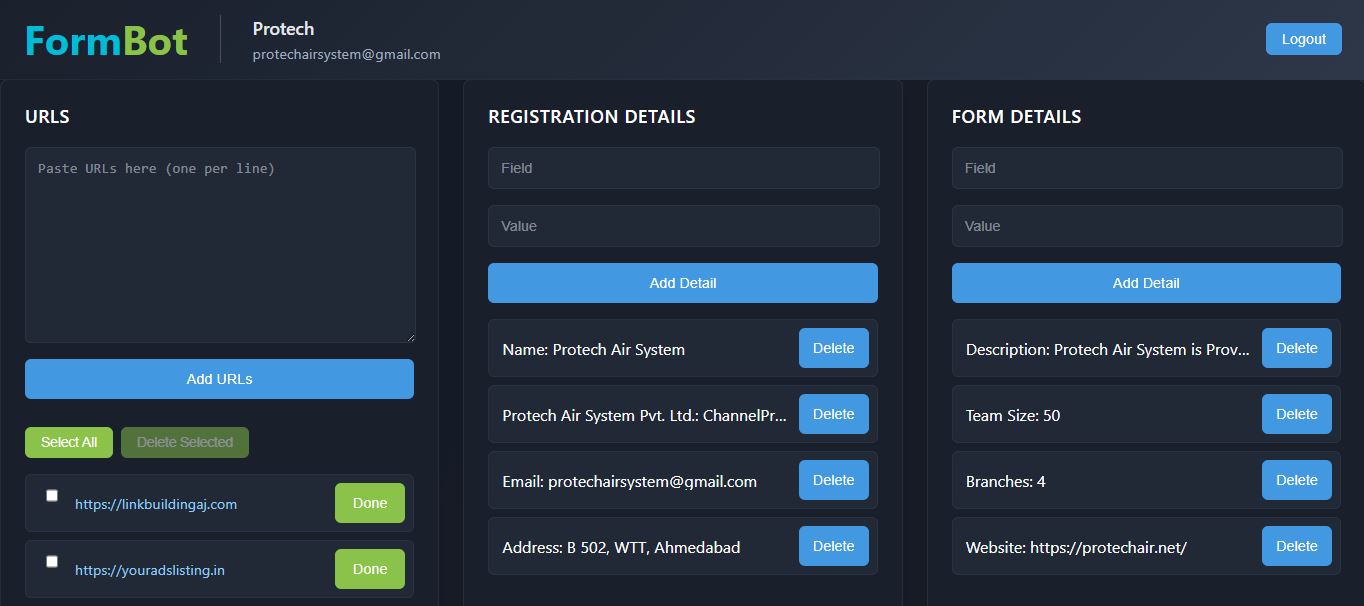Viewport: 1364px width, 606px height.
Task: Focus the Registration Details Field input
Action: (683, 168)
